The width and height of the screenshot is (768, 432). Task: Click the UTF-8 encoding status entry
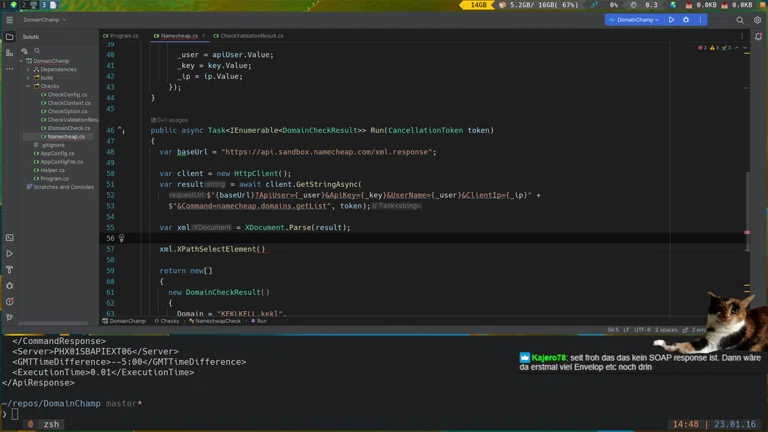tap(642, 330)
